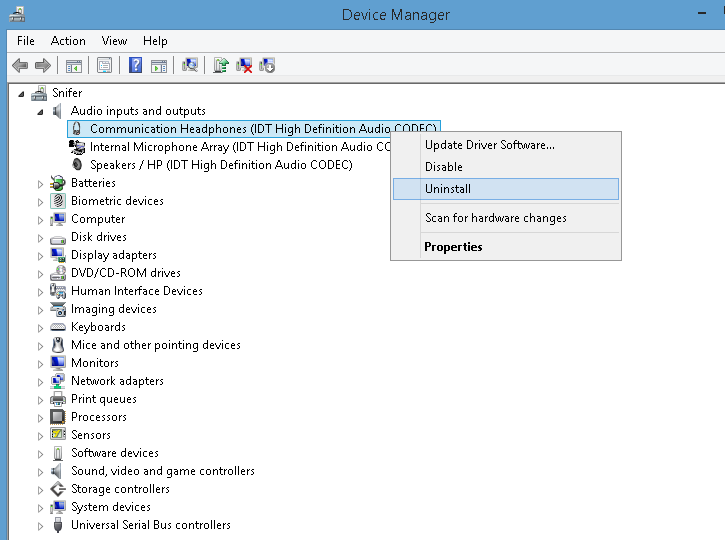Collapse the Audio inputs and outputs node
725x540 pixels.
click(x=40, y=112)
